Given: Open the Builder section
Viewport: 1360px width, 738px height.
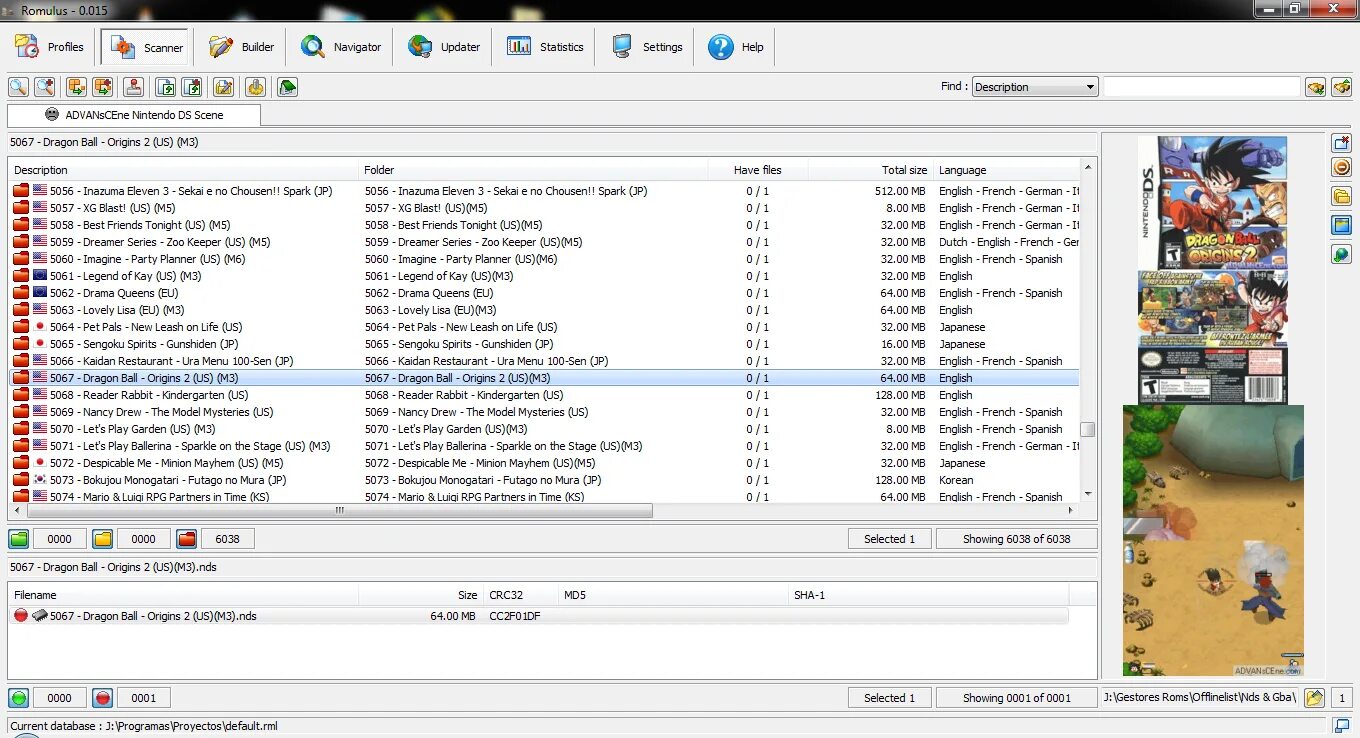Looking at the screenshot, I should (x=241, y=47).
